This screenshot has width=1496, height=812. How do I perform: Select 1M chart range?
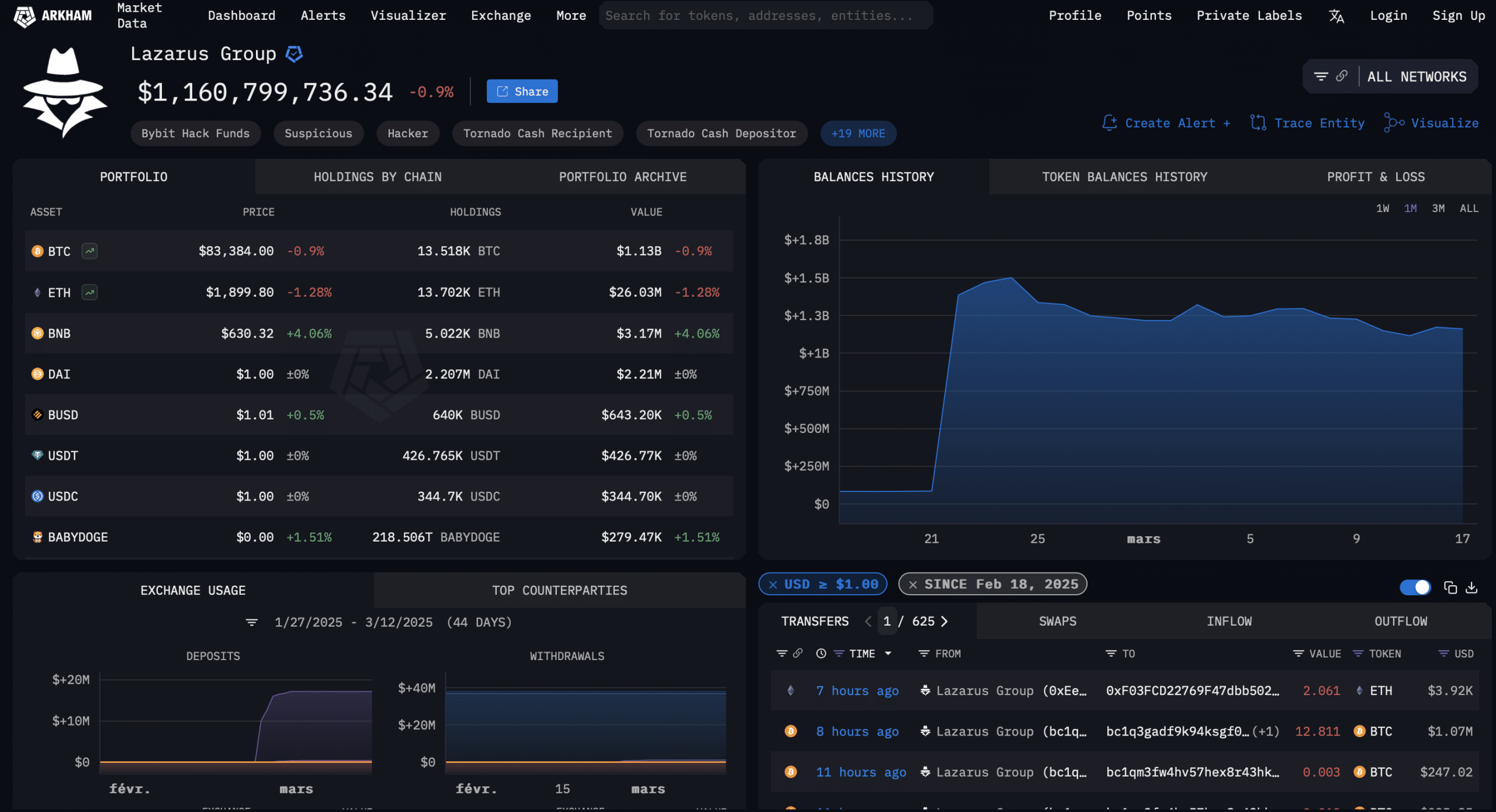point(1410,209)
